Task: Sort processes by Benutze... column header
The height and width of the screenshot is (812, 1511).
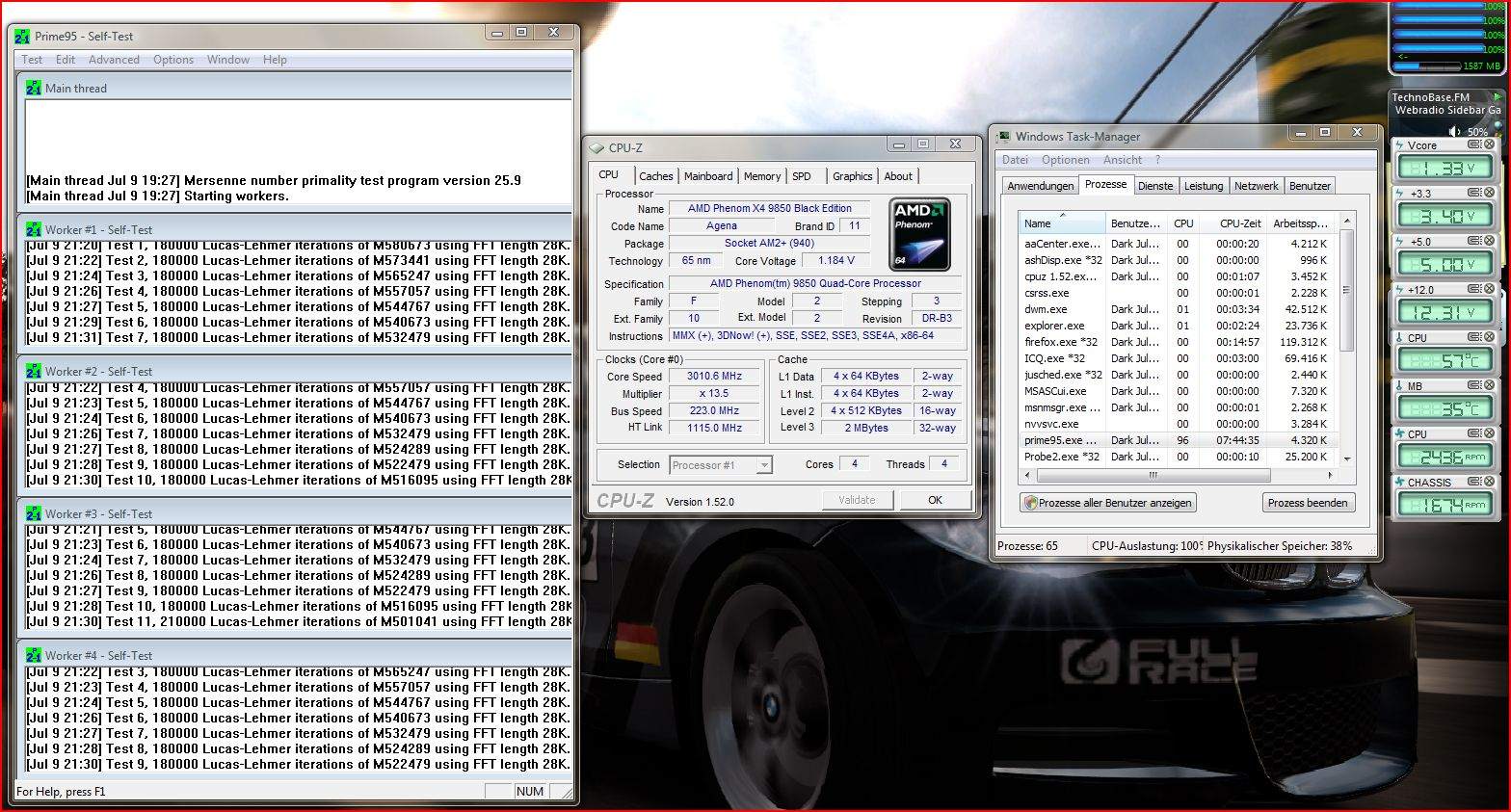Action: [x=1136, y=223]
